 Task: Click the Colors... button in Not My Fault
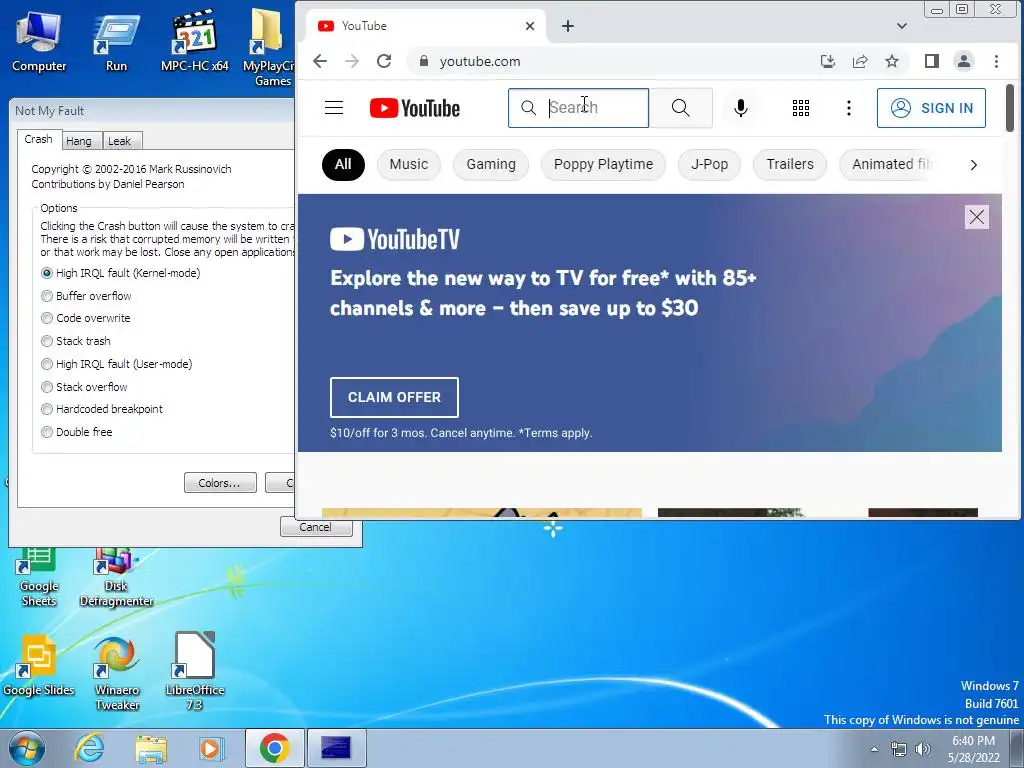[x=220, y=483]
